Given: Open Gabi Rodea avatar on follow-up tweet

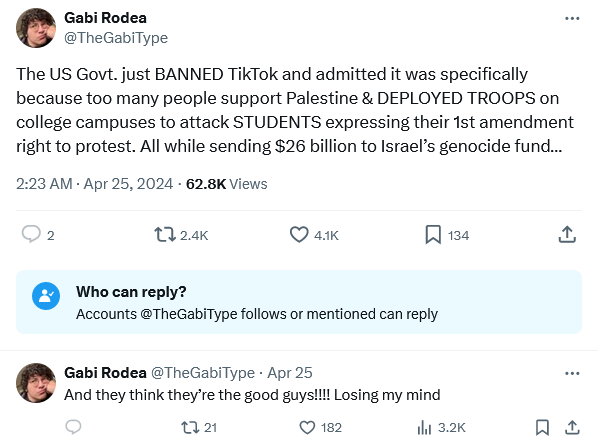Looking at the screenshot, I should pyautogui.click(x=36, y=383).
